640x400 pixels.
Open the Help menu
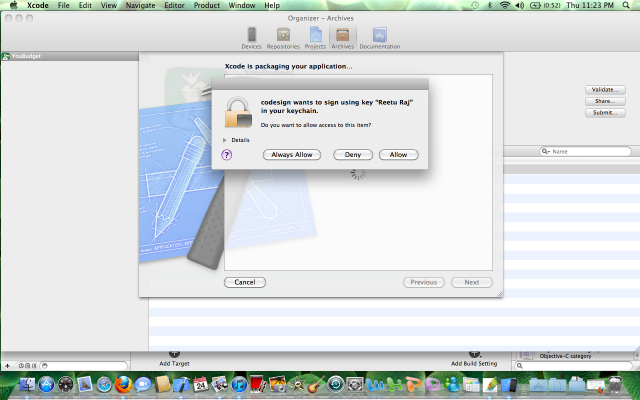pos(272,5)
